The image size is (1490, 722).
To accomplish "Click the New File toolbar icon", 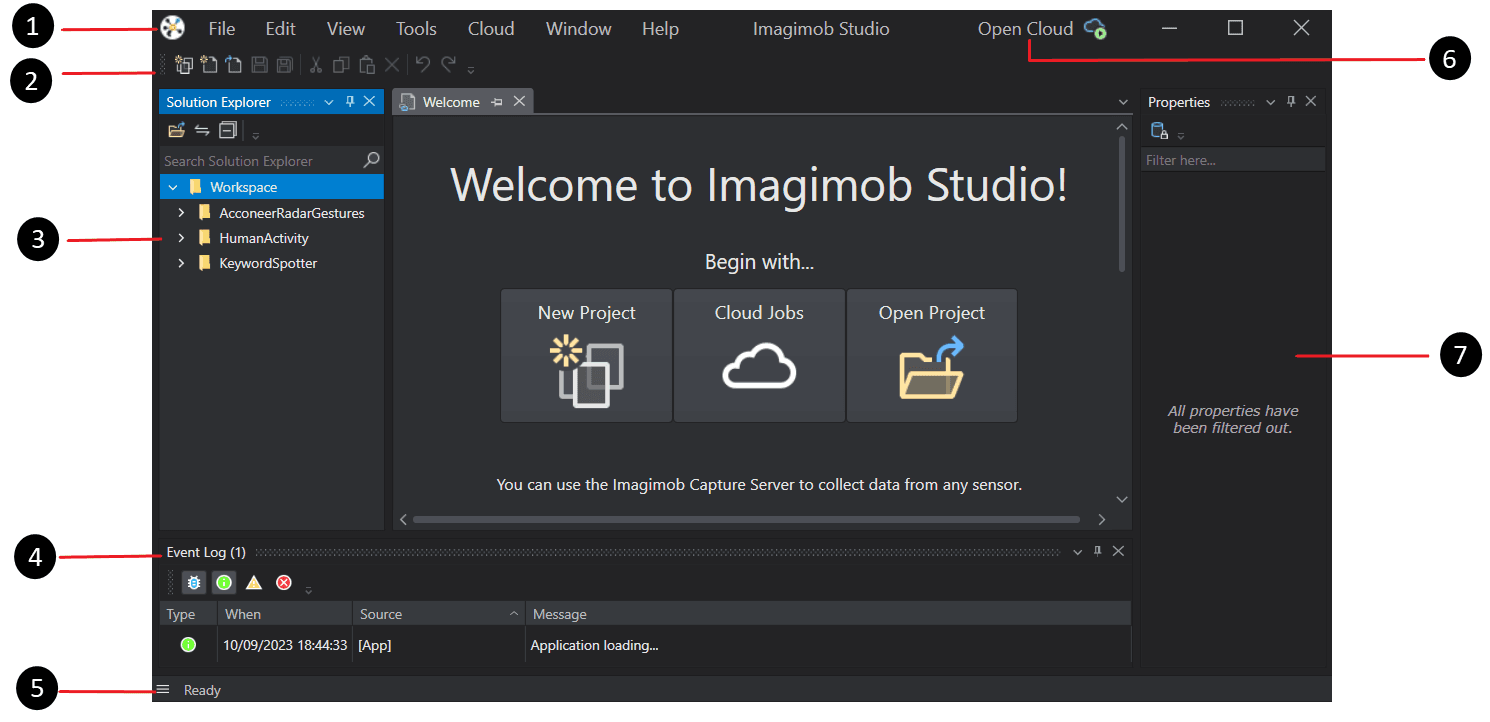I will (209, 65).
